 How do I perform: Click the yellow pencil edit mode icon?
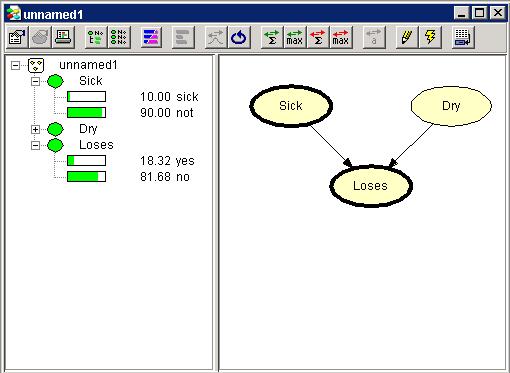pos(407,37)
